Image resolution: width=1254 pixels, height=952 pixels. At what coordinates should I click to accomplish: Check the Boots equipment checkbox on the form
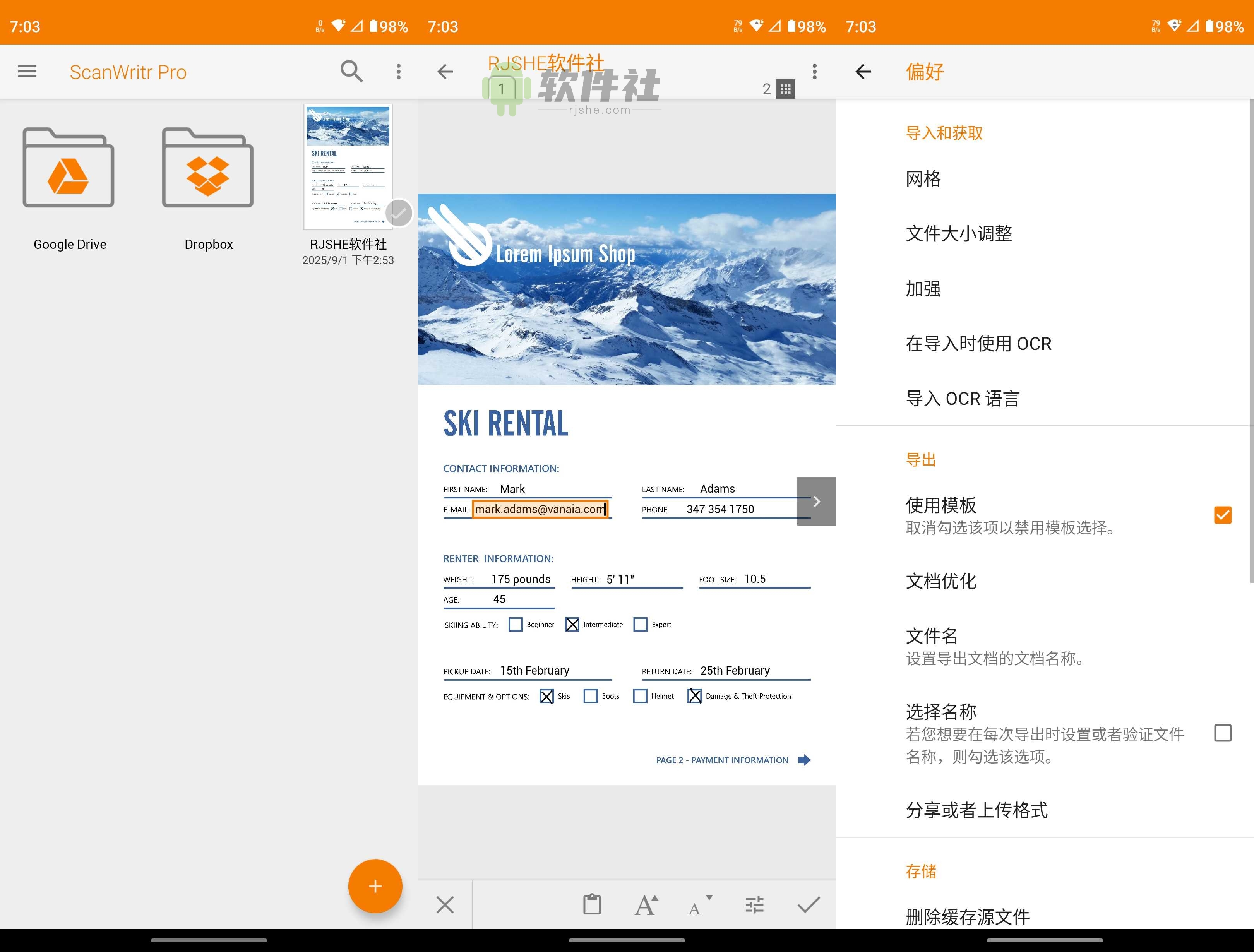point(591,696)
